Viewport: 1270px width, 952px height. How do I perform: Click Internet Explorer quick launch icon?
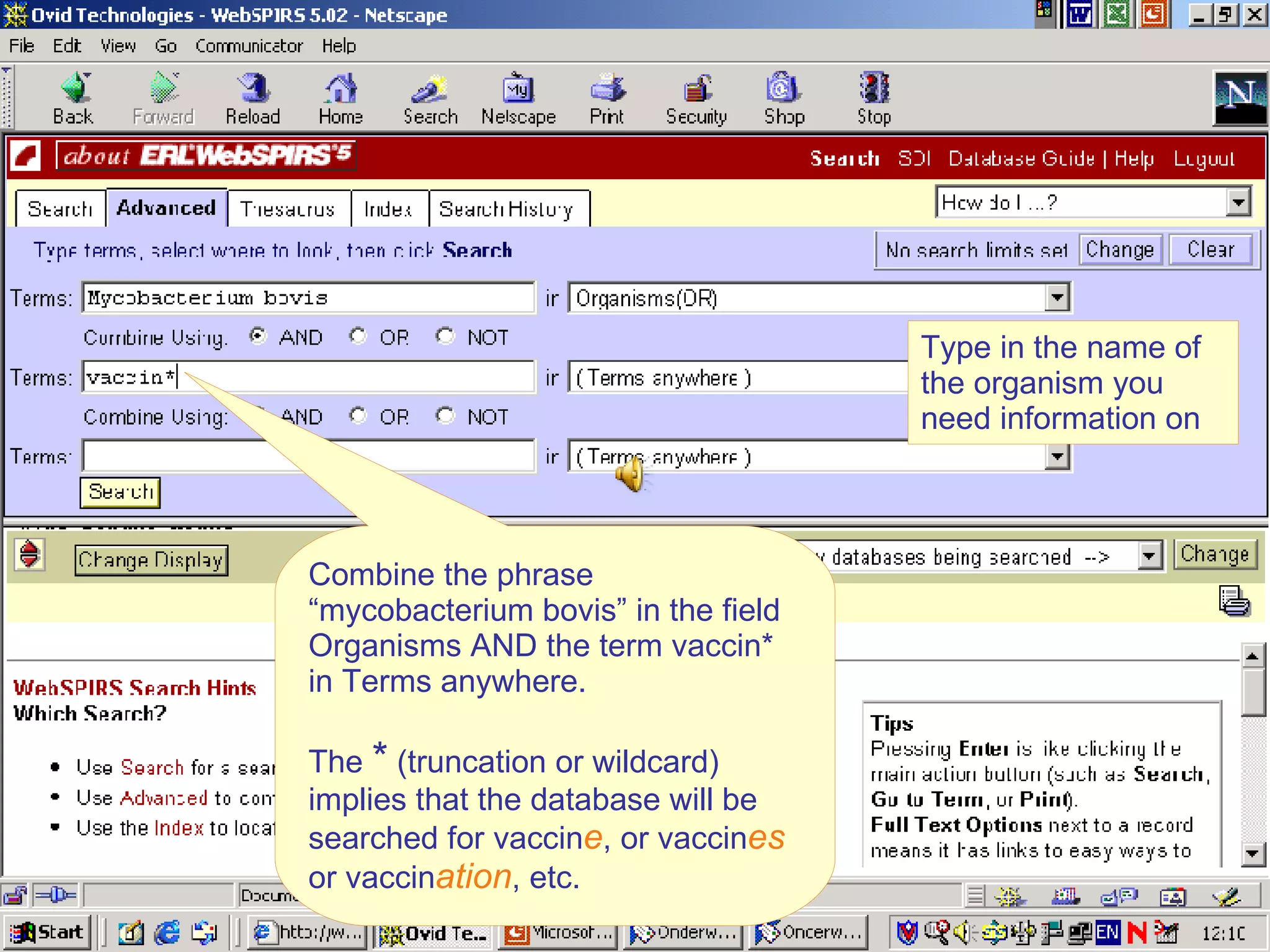click(167, 932)
